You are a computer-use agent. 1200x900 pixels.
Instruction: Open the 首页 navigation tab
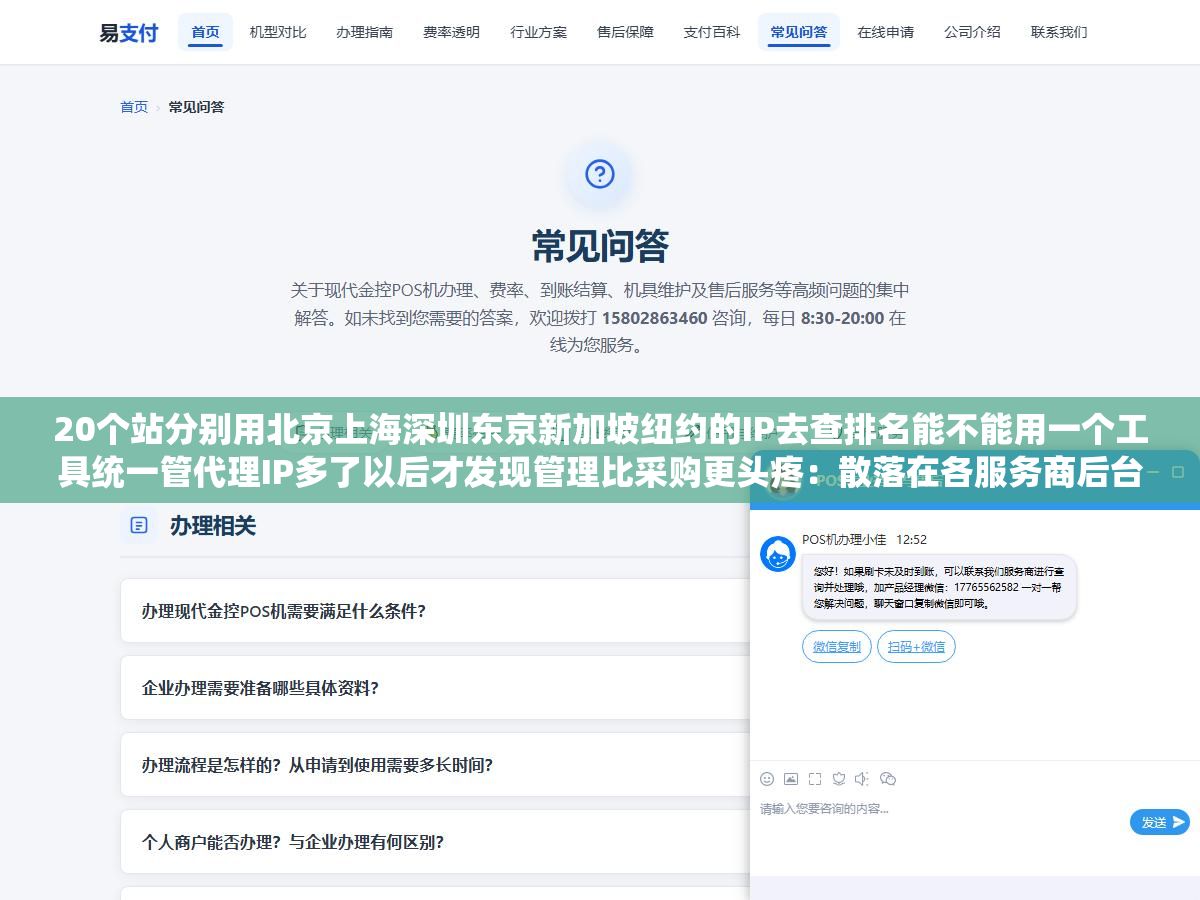pyautogui.click(x=205, y=32)
